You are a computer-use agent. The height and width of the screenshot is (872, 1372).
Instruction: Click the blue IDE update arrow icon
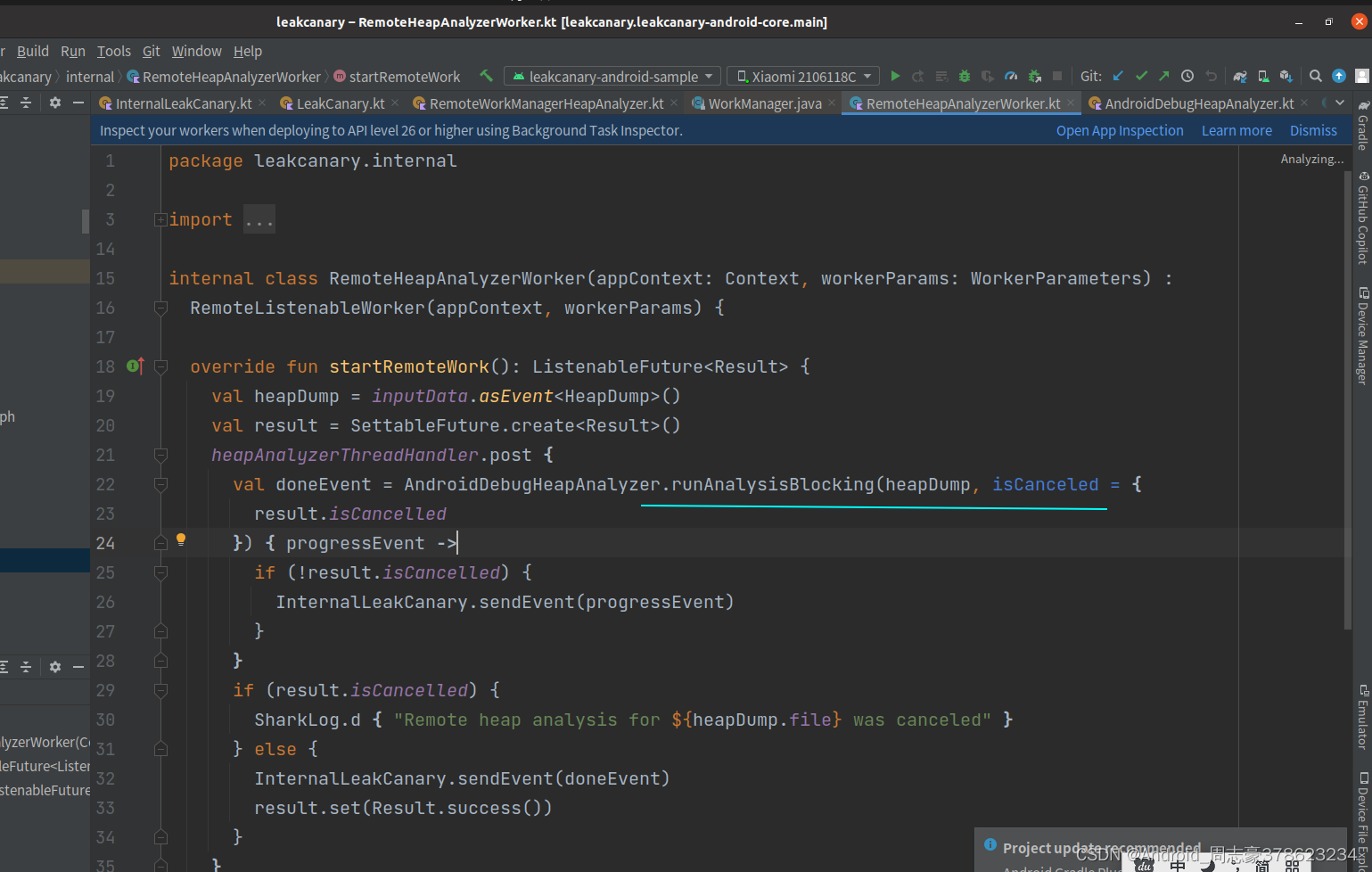[x=1339, y=77]
